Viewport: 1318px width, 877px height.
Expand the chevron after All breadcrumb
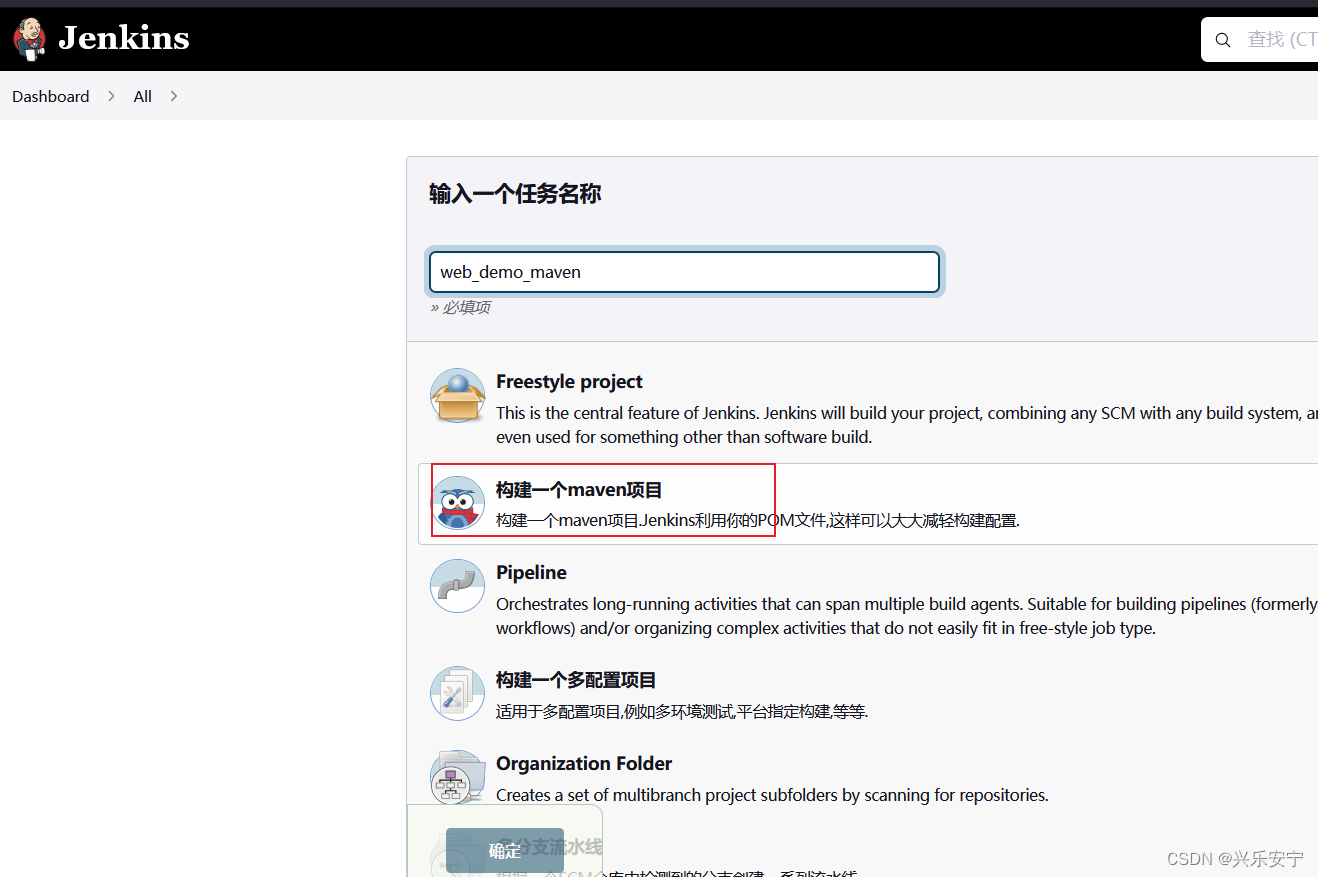pos(174,96)
